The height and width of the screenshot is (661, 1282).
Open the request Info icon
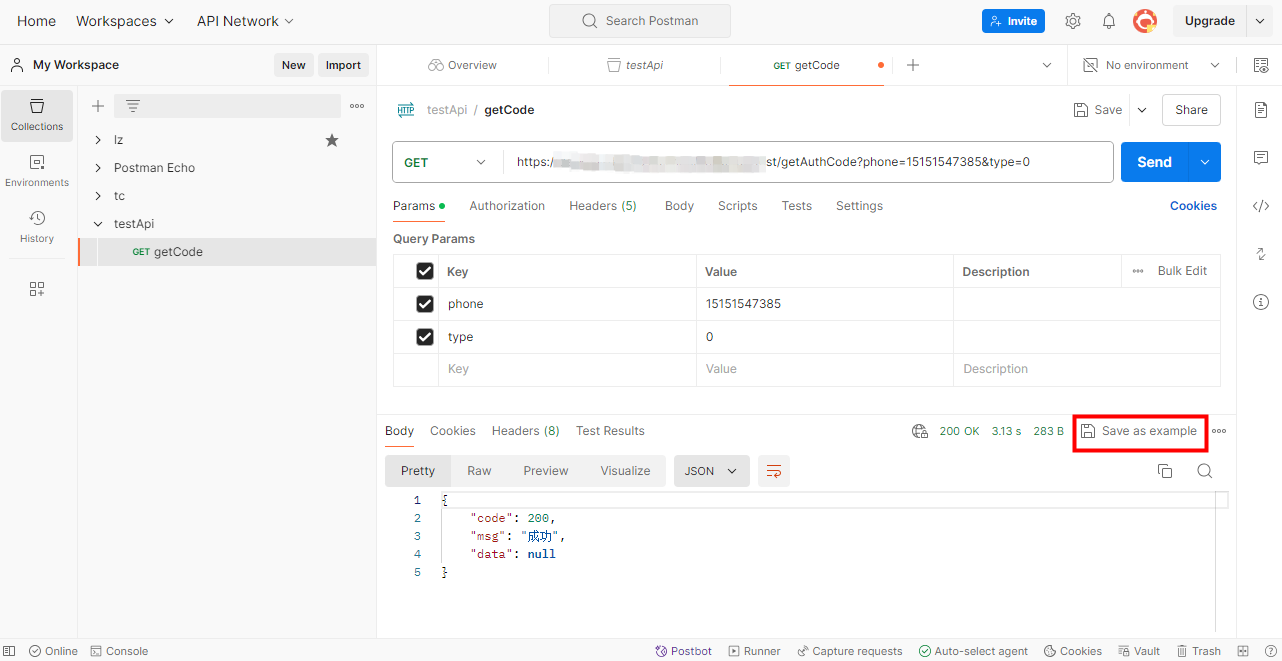(x=1261, y=302)
